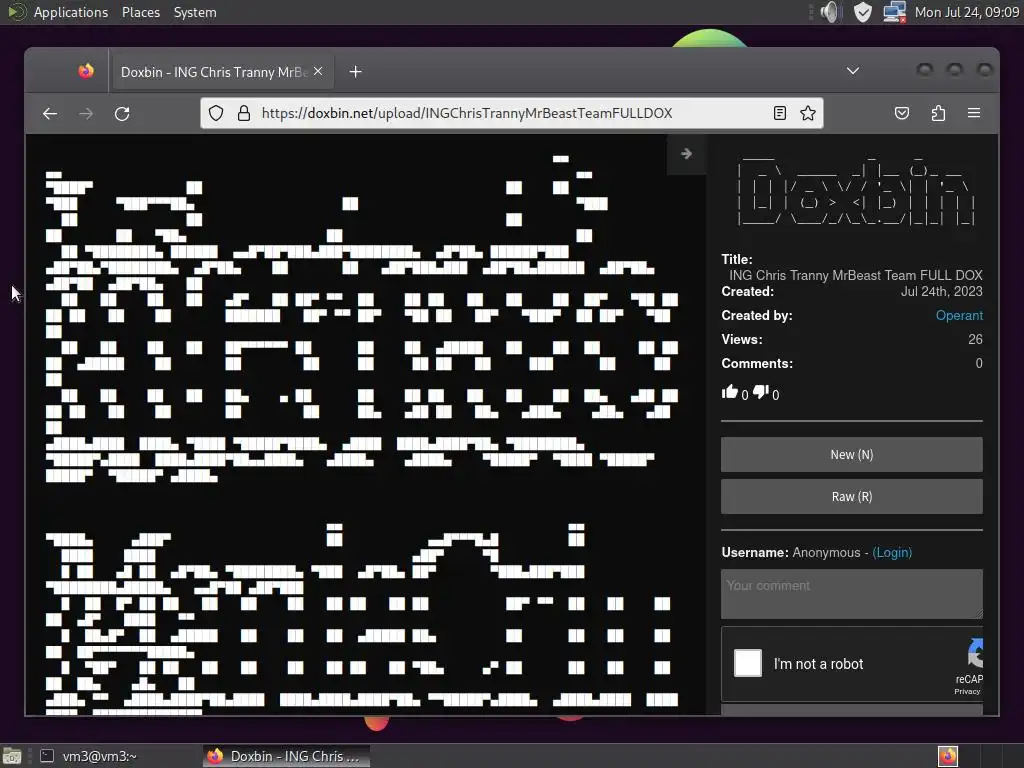Open the Applications menu
The width and height of the screenshot is (1024, 768).
click(x=71, y=12)
